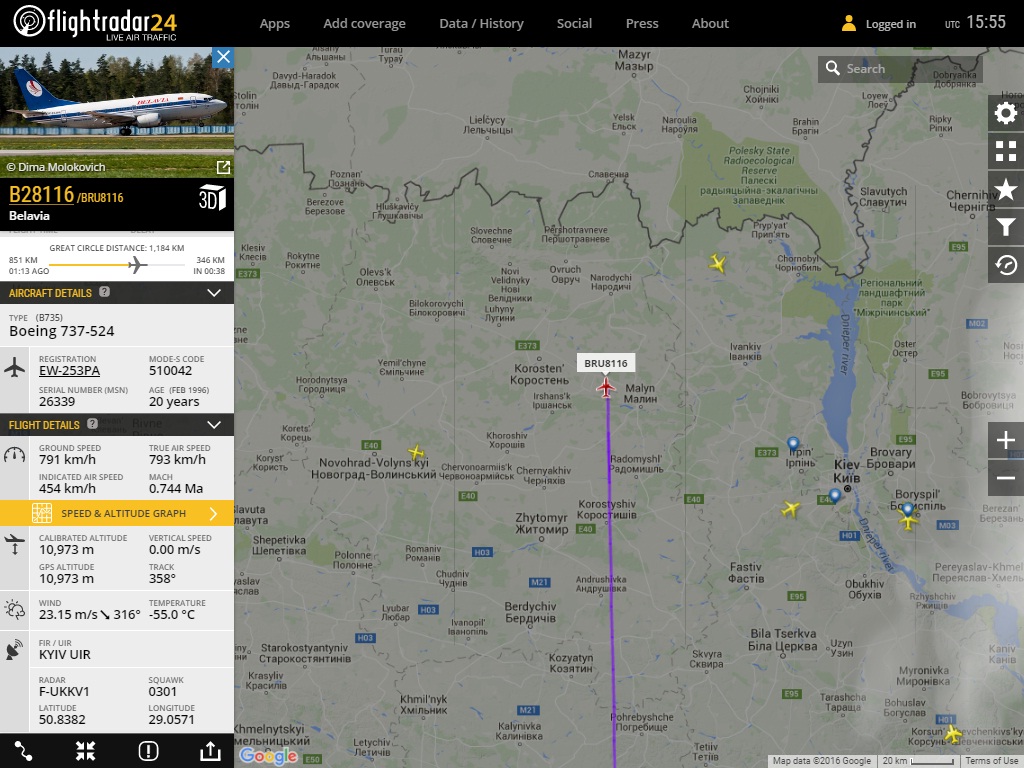Screen dimensions: 1024x768
Task: Click the map Search field
Action: click(900, 69)
